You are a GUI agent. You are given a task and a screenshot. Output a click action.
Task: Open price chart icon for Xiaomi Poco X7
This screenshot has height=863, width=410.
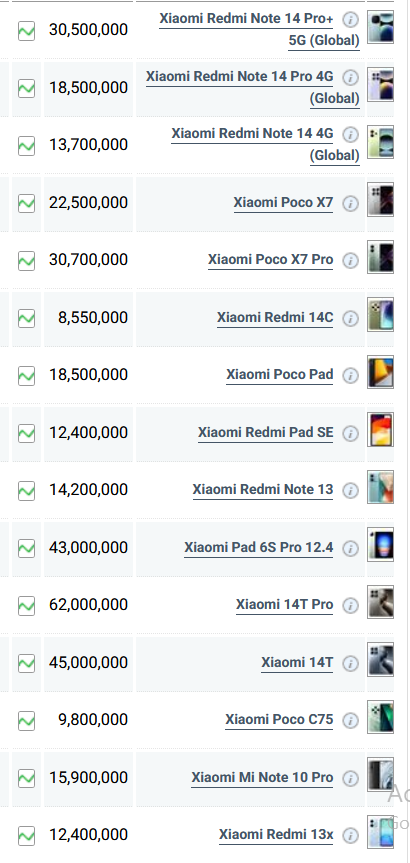(26, 203)
